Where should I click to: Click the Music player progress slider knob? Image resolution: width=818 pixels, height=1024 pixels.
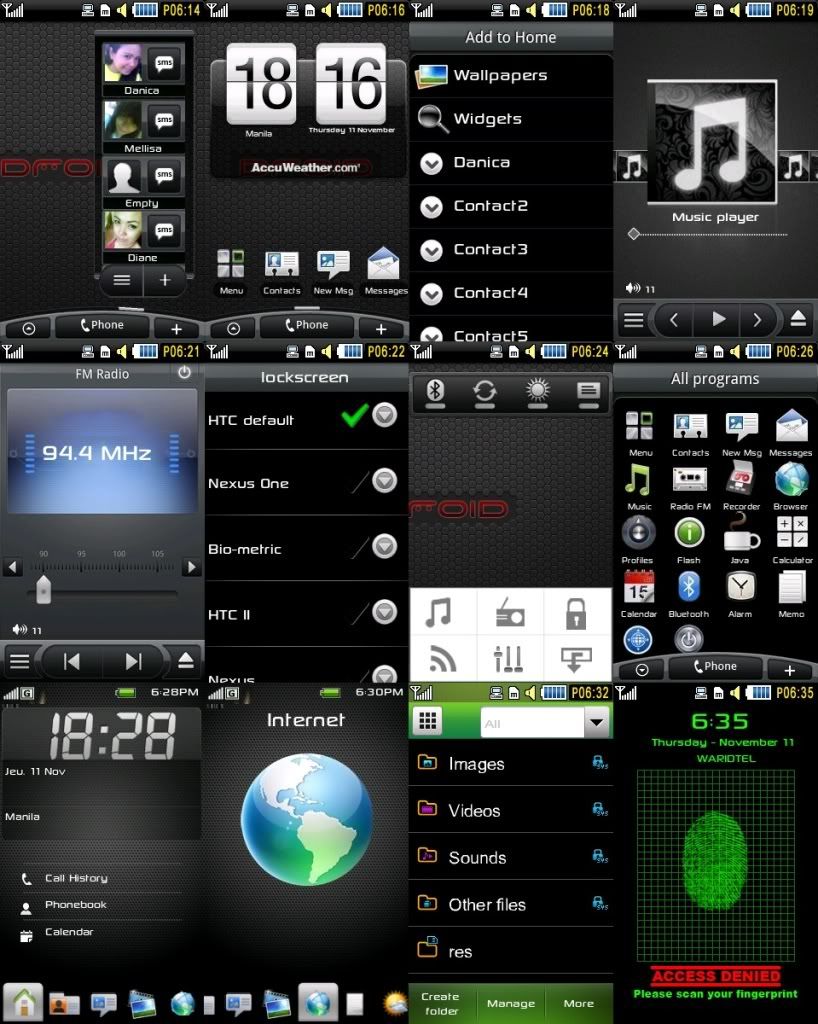[633, 234]
